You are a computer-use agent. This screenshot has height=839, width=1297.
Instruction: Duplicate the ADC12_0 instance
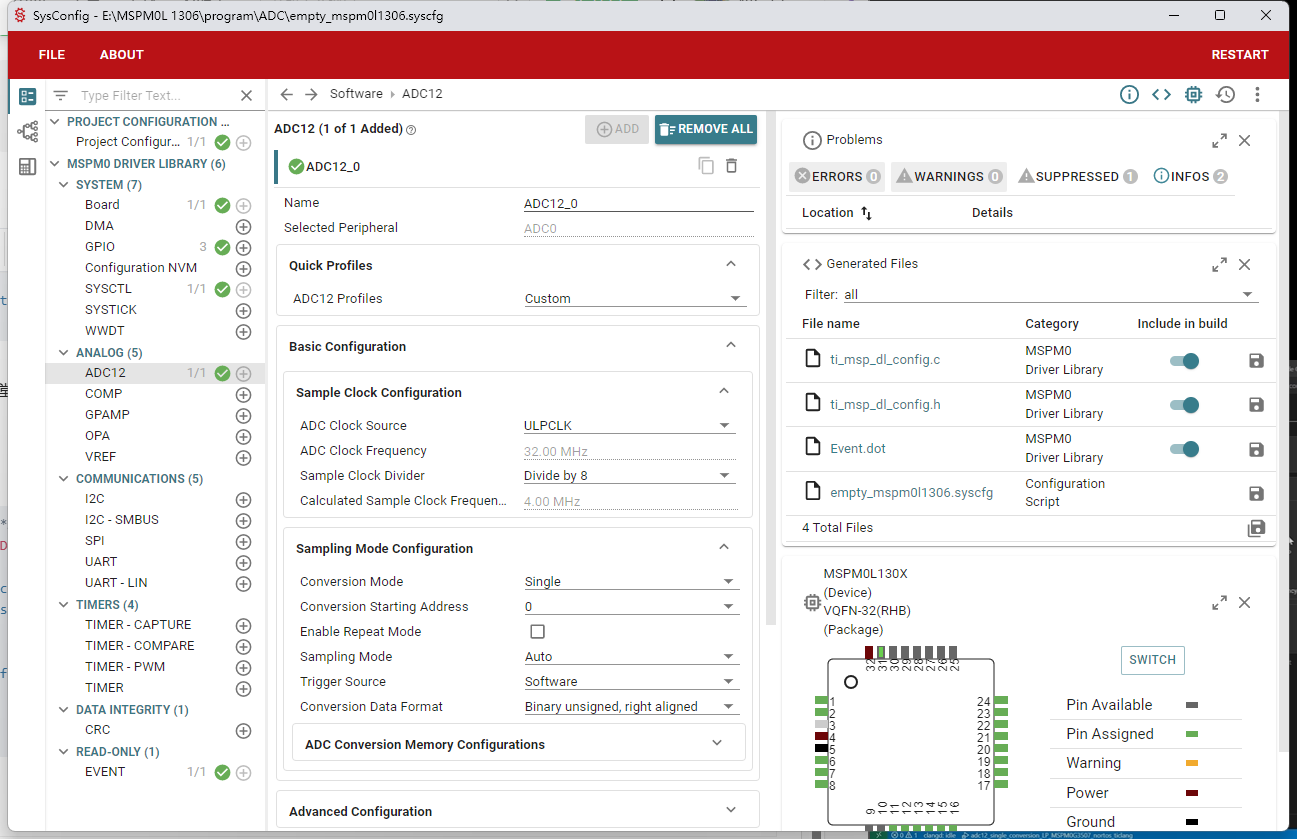[706, 166]
